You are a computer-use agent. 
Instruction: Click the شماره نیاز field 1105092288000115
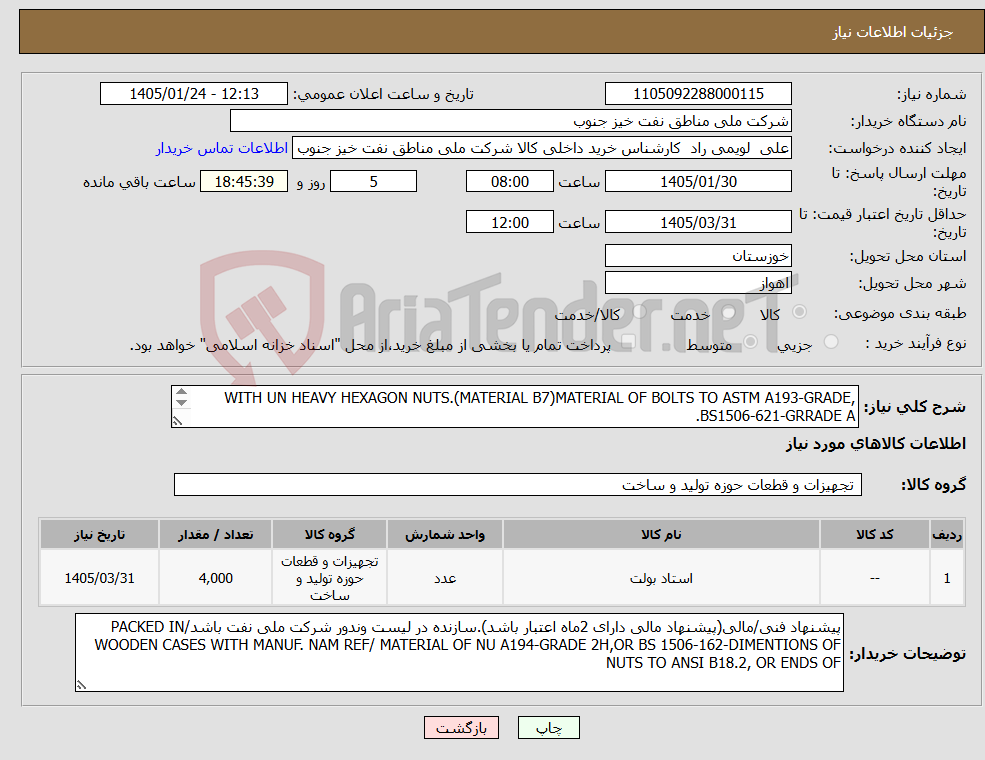(x=698, y=94)
